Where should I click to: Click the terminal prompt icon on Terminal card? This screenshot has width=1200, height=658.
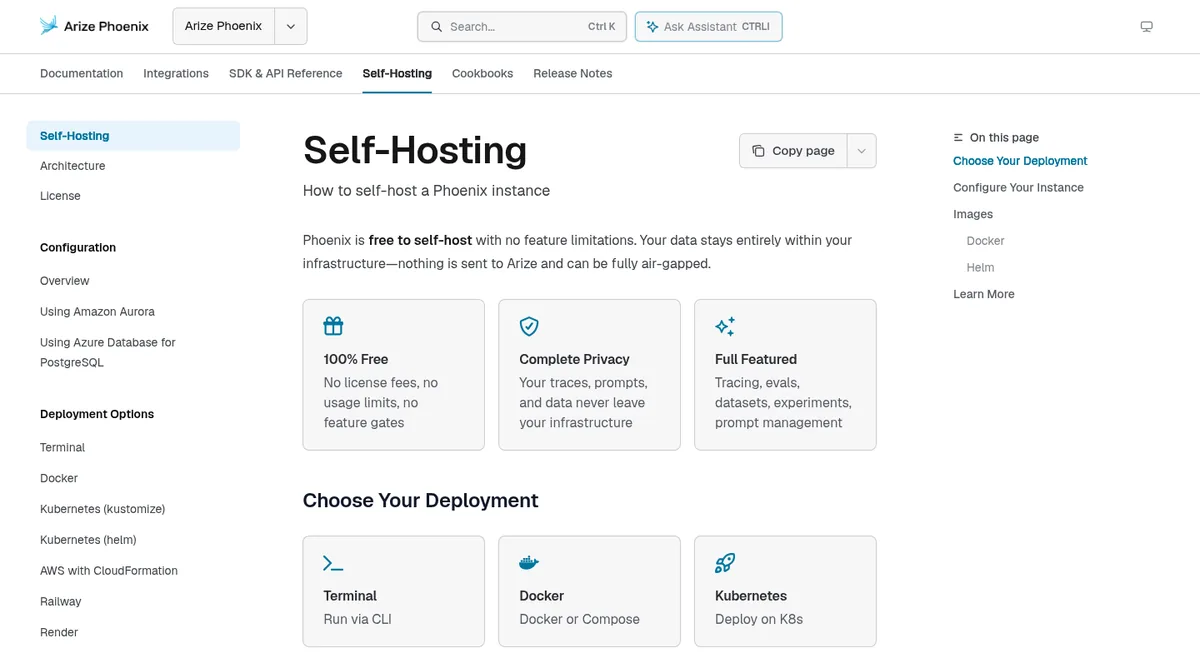pos(333,563)
